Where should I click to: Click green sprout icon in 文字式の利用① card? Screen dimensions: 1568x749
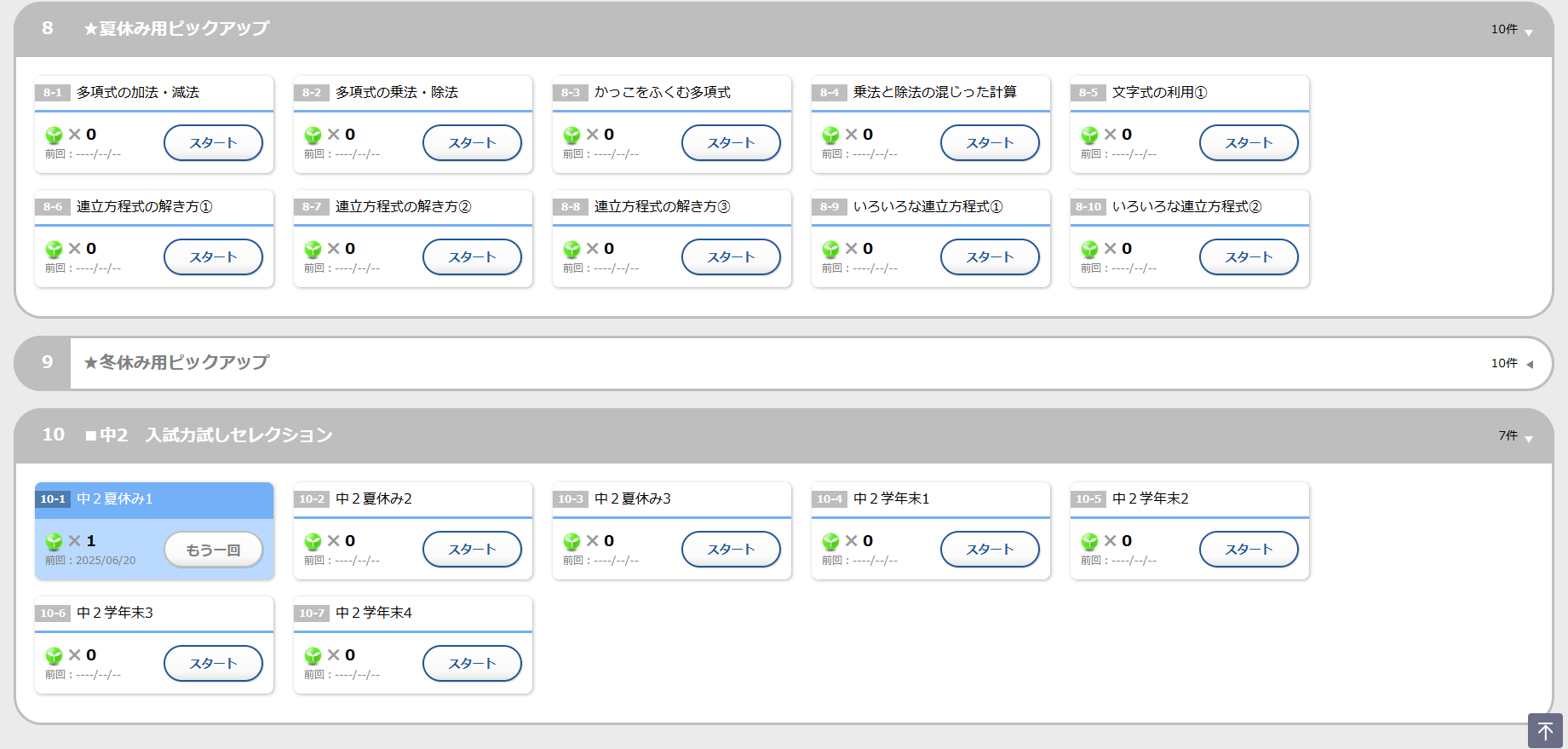1089,135
